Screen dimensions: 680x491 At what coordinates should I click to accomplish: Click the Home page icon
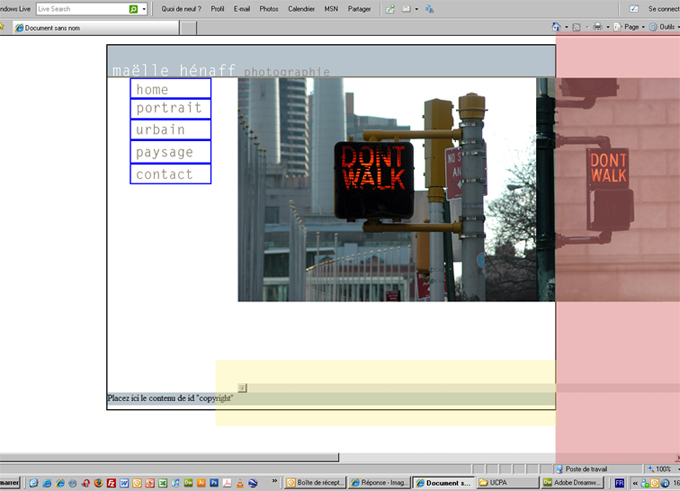click(x=556, y=27)
